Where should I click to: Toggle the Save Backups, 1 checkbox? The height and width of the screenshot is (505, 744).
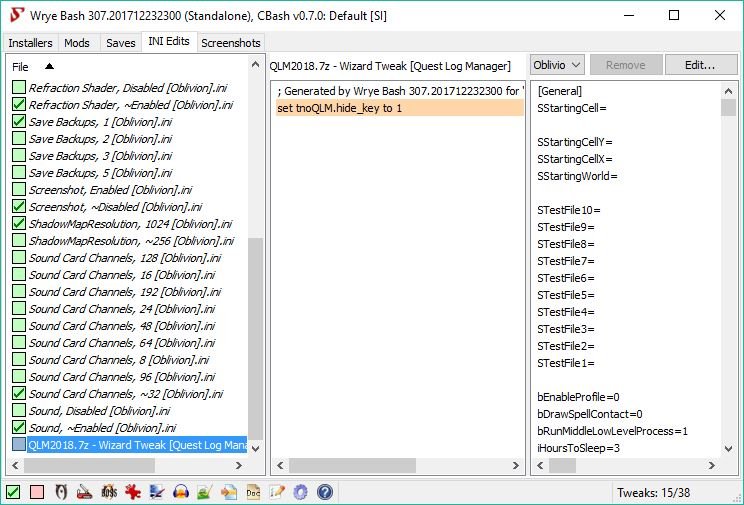(19, 122)
